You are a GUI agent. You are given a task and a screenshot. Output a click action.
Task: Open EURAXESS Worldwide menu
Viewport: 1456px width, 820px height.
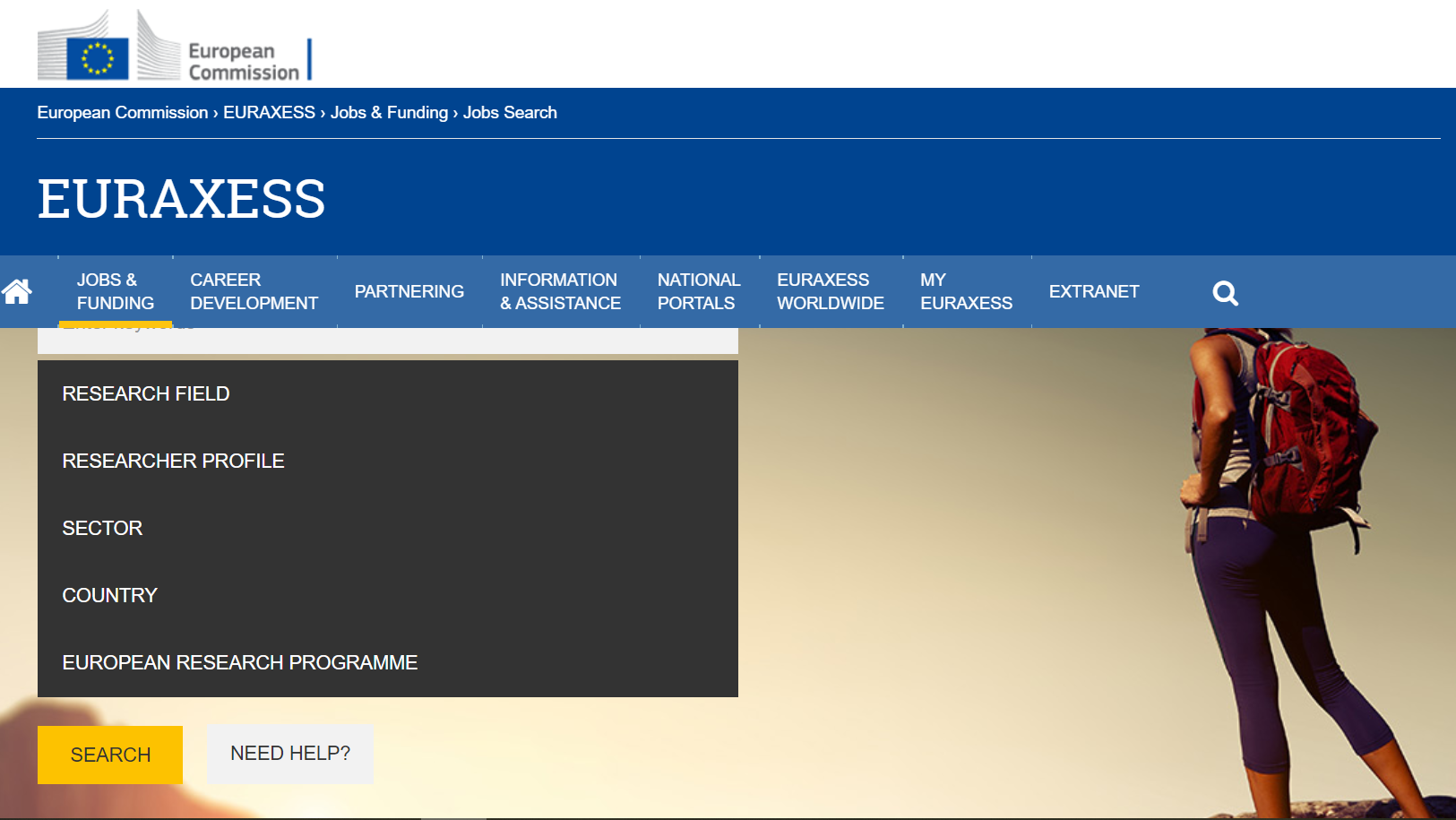831,292
